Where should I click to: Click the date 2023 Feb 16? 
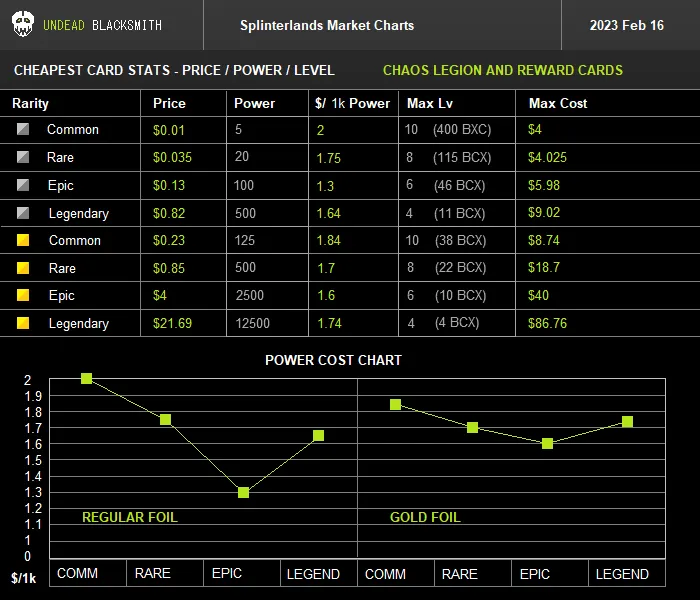(626, 25)
